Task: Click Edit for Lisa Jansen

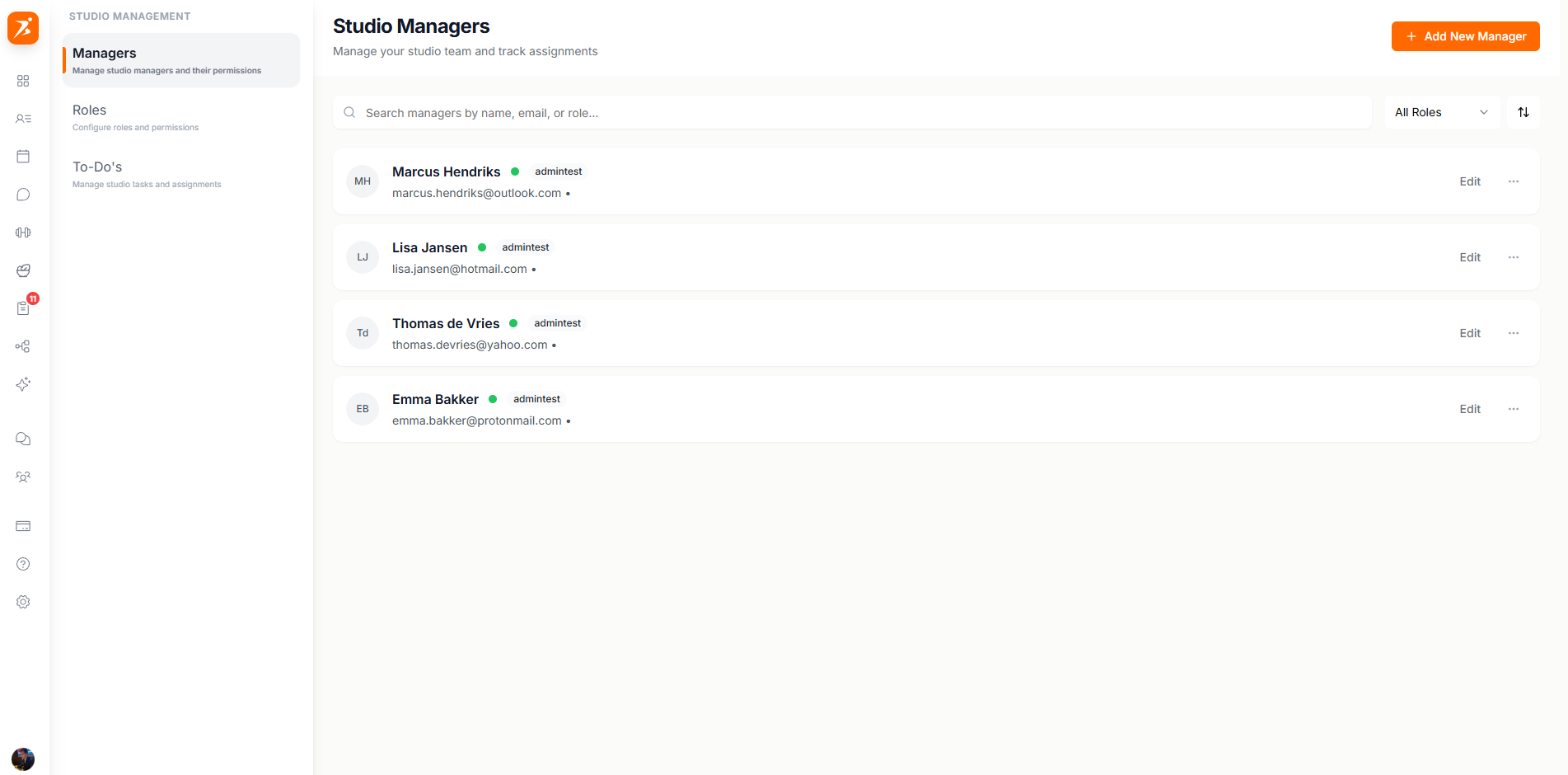Action: [1469, 257]
